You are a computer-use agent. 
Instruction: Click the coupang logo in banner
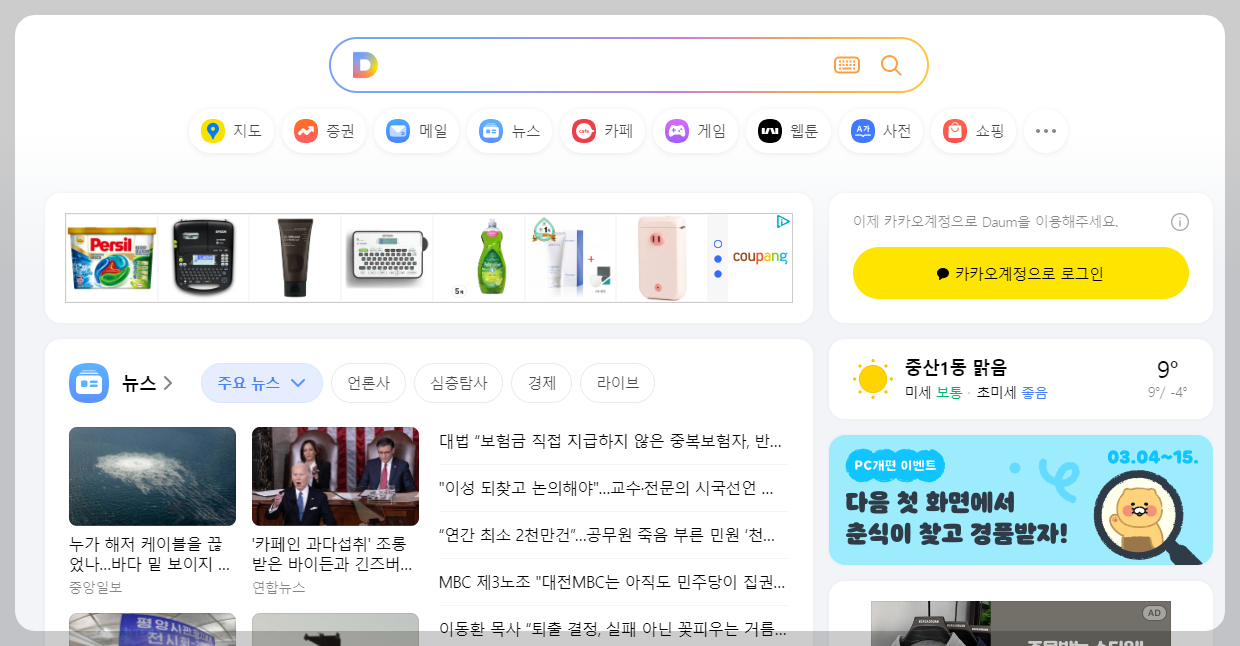point(760,257)
